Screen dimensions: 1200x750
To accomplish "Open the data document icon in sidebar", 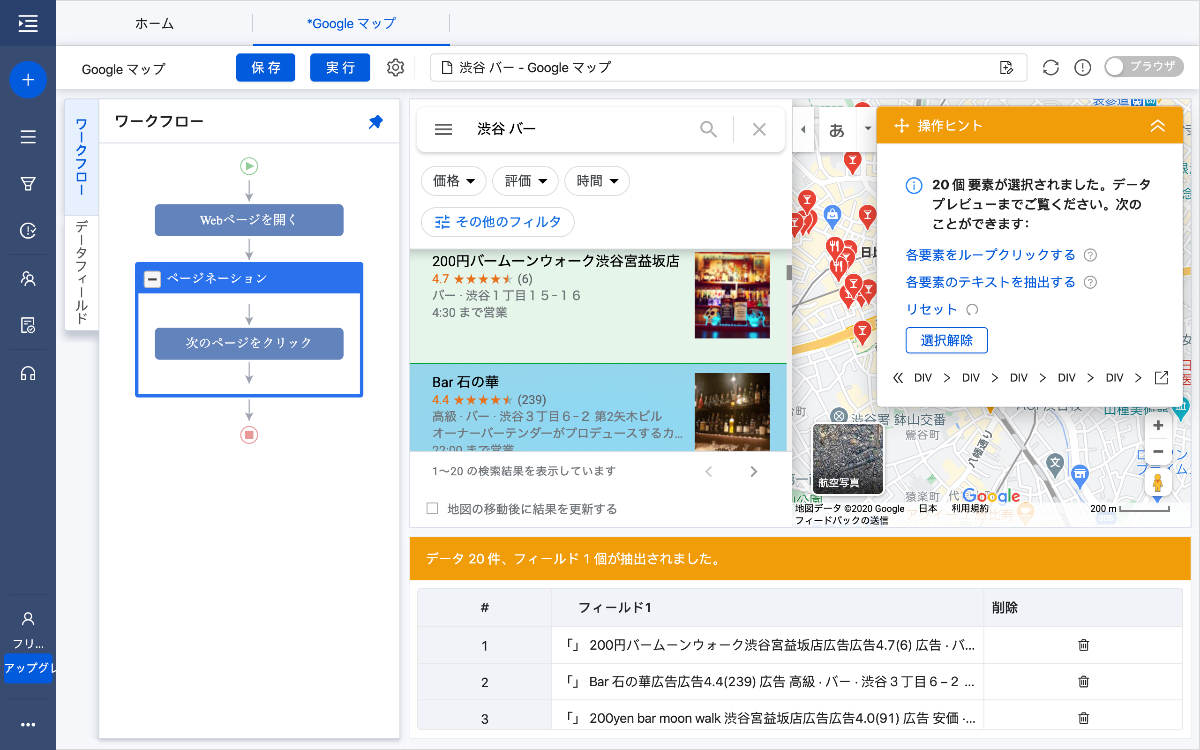I will 28,325.
